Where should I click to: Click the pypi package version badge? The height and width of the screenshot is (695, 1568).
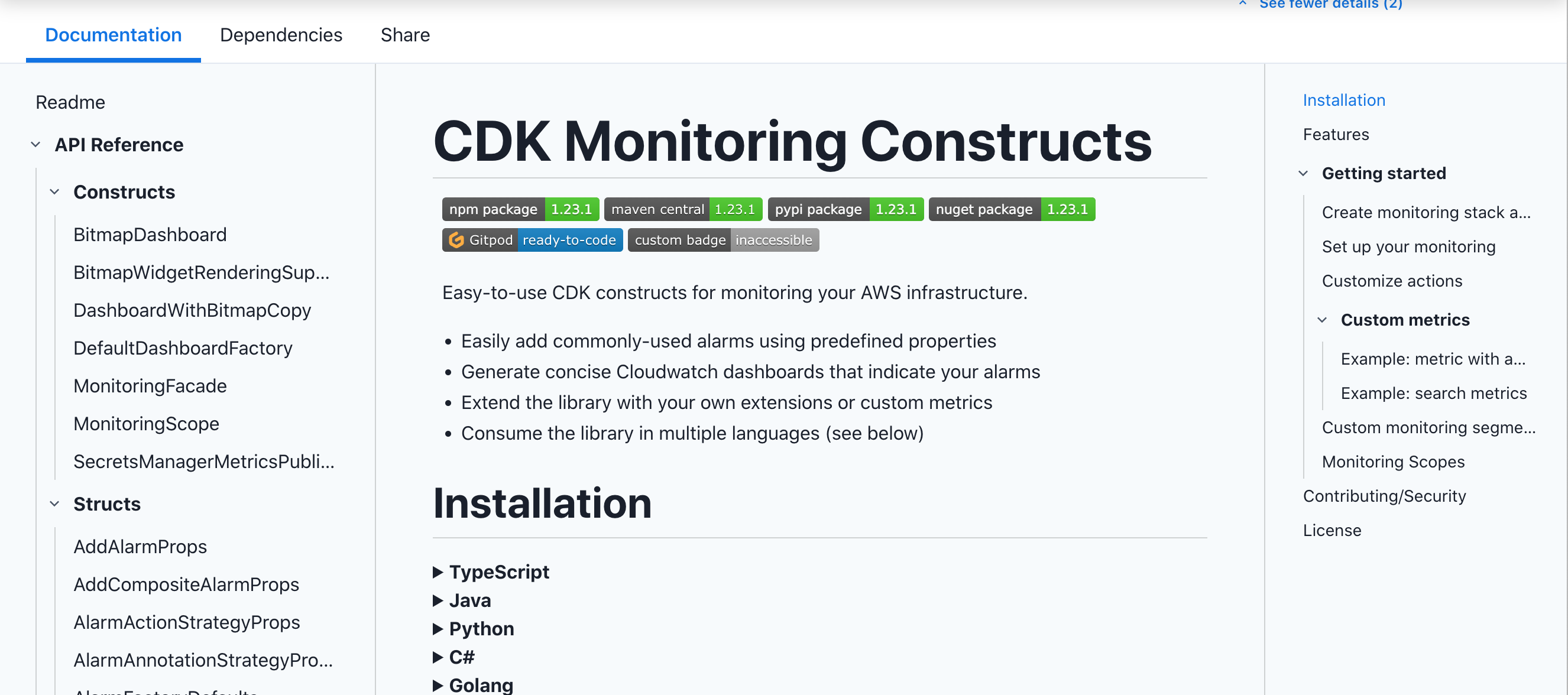pyautogui.click(x=845, y=209)
